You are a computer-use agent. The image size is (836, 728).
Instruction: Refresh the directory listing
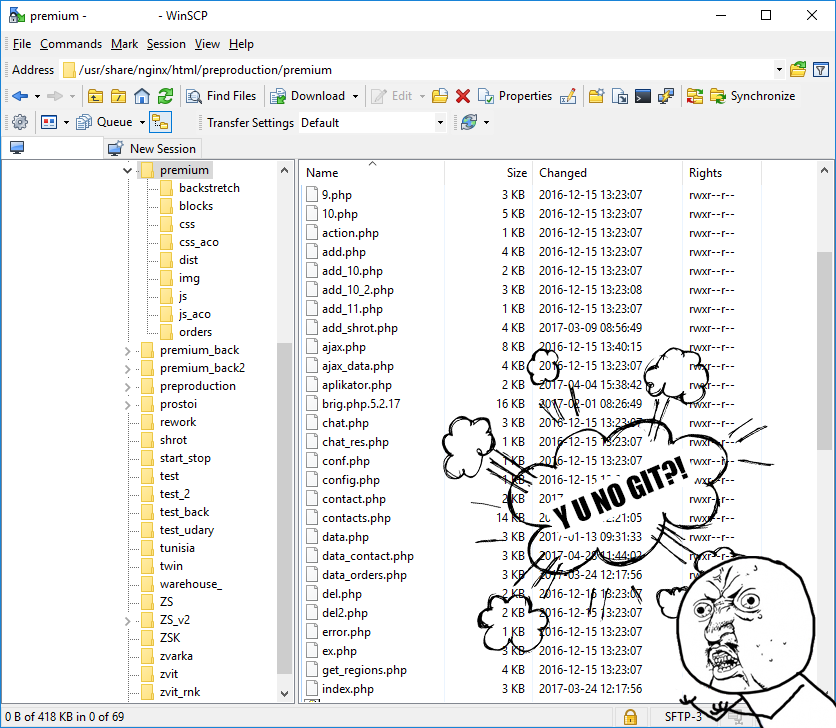coord(165,96)
